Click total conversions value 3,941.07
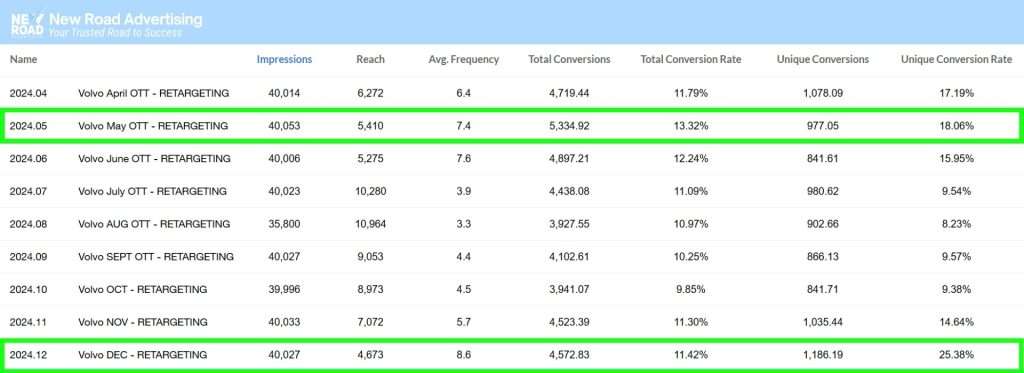The height and width of the screenshot is (373, 1024). pyautogui.click(x=569, y=289)
